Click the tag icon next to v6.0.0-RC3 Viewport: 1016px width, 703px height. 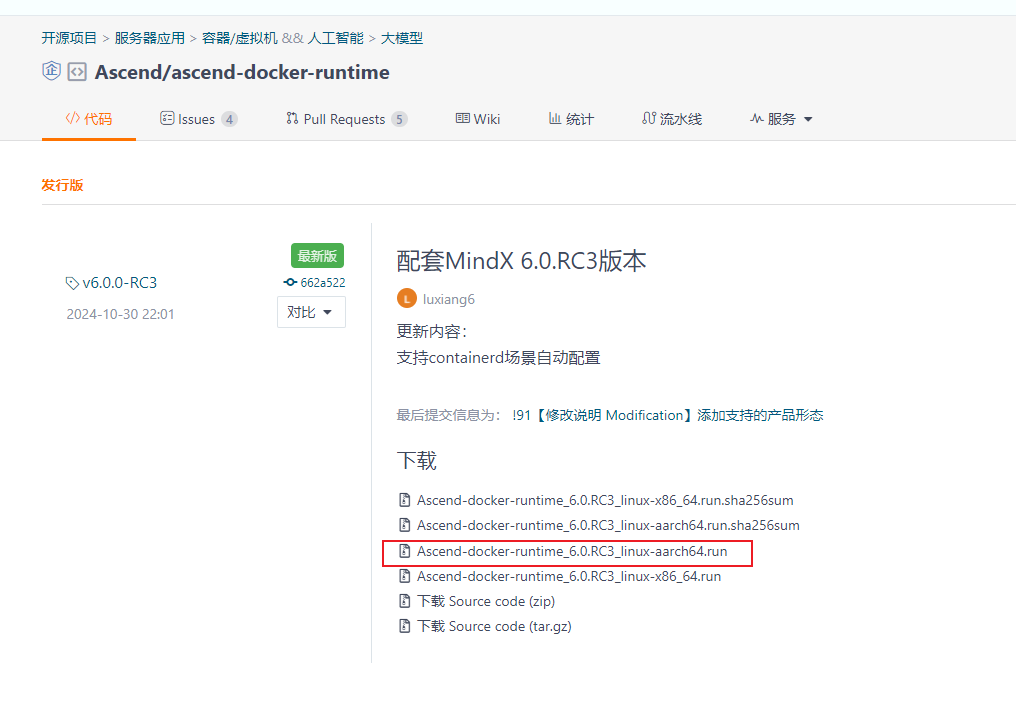coord(72,283)
